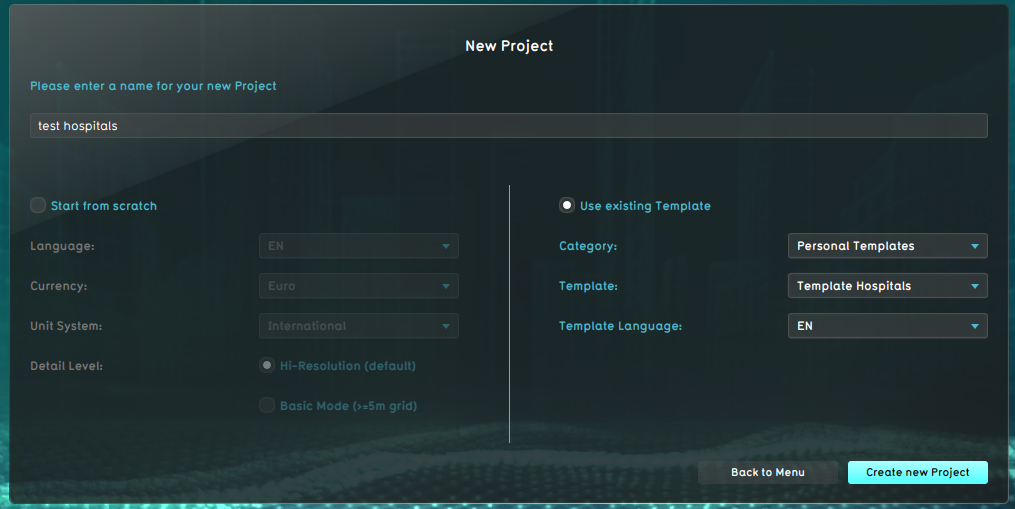Choose the Hi-Resolution (default) detail level option

pyautogui.click(x=267, y=366)
